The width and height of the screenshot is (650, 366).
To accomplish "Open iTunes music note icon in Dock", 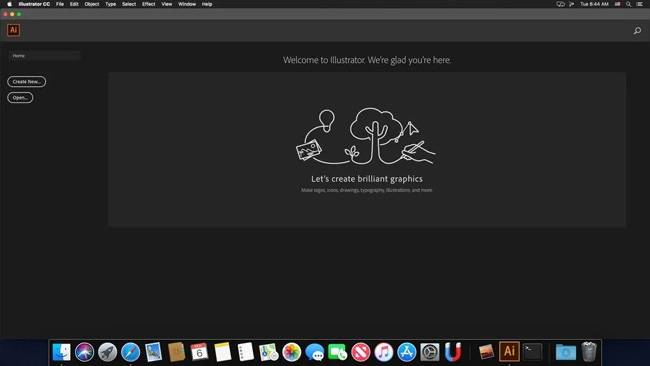I will 384,352.
